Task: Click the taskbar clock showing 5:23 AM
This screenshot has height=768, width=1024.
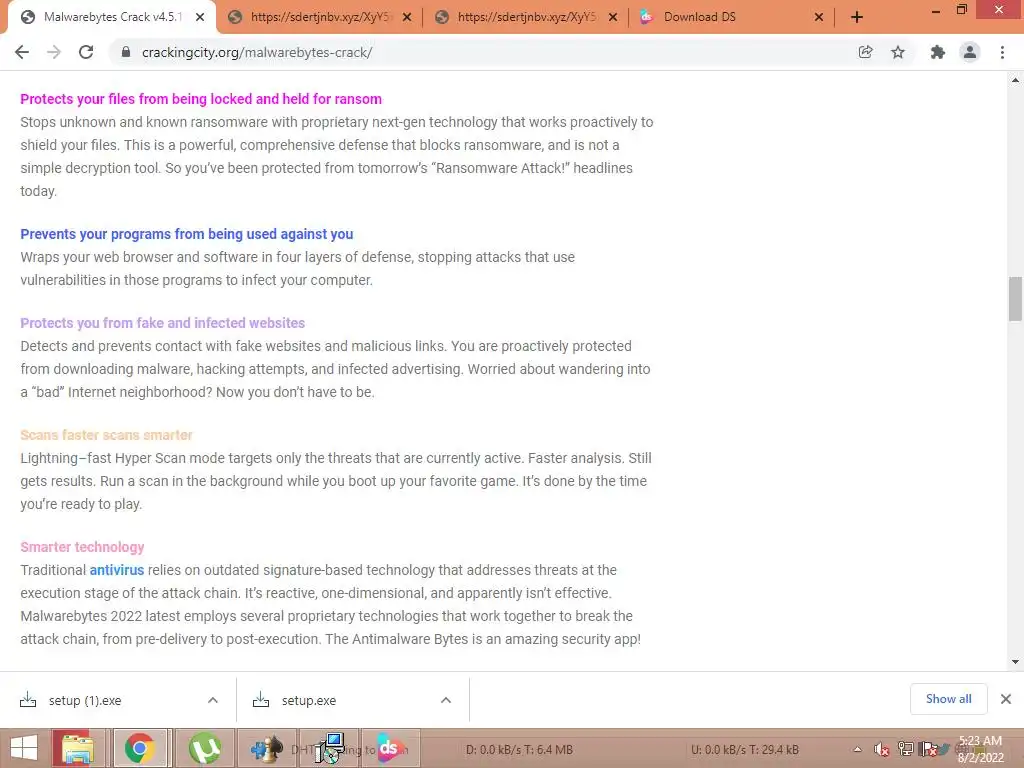Action: (x=980, y=749)
